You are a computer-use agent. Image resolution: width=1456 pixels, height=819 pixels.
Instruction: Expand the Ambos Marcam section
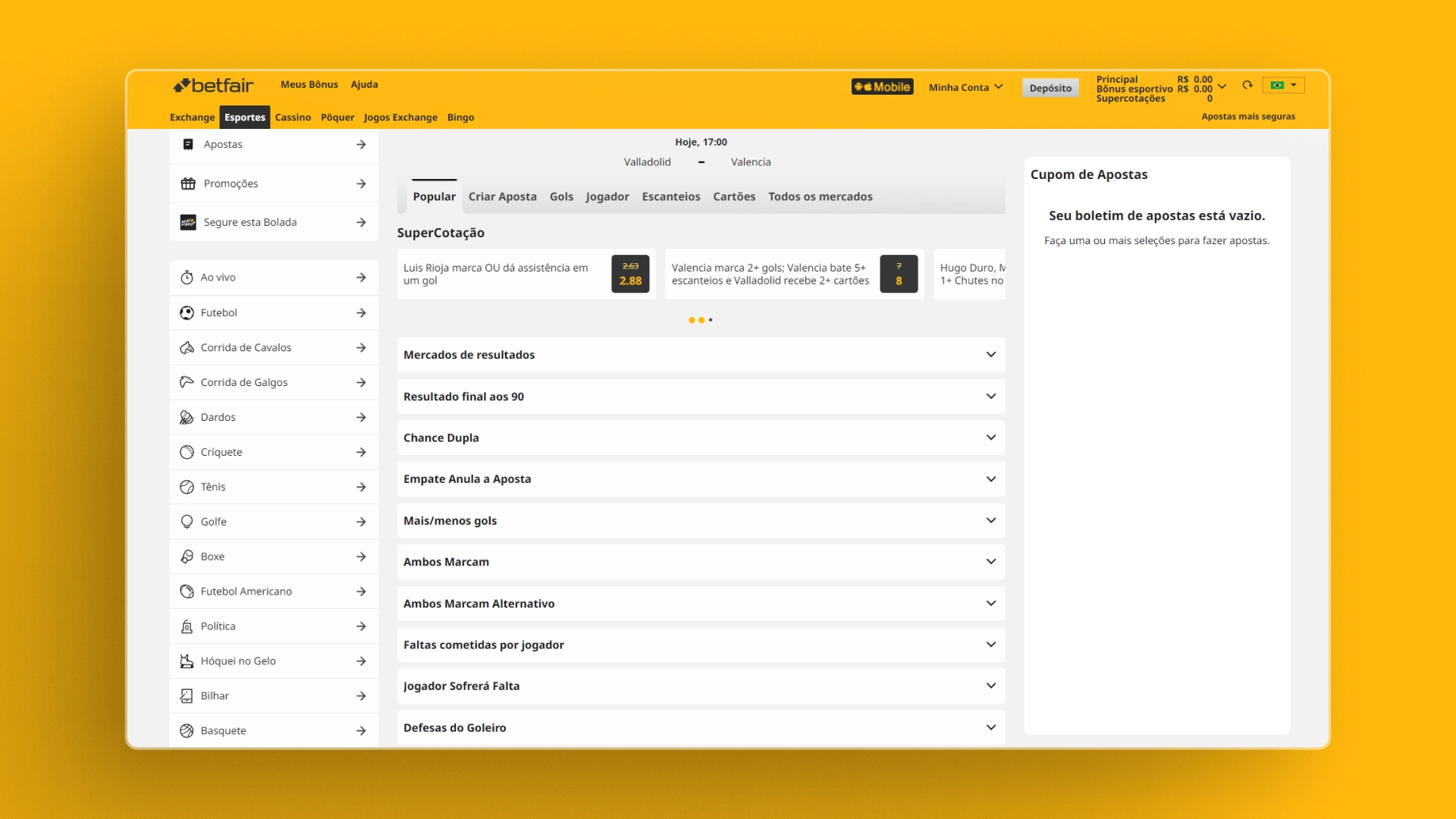click(701, 562)
